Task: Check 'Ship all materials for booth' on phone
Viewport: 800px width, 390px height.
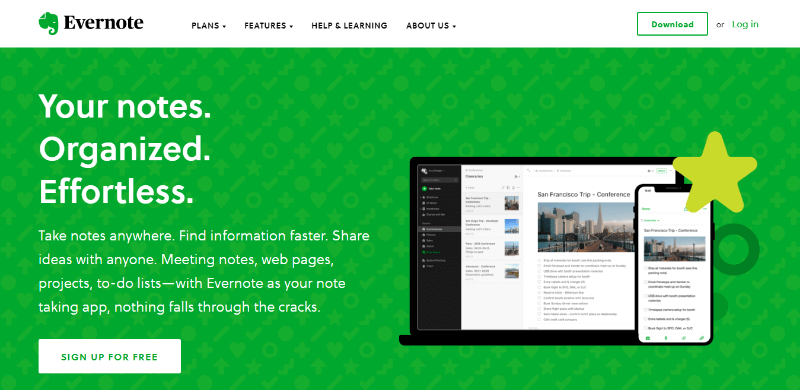Action: [645, 268]
